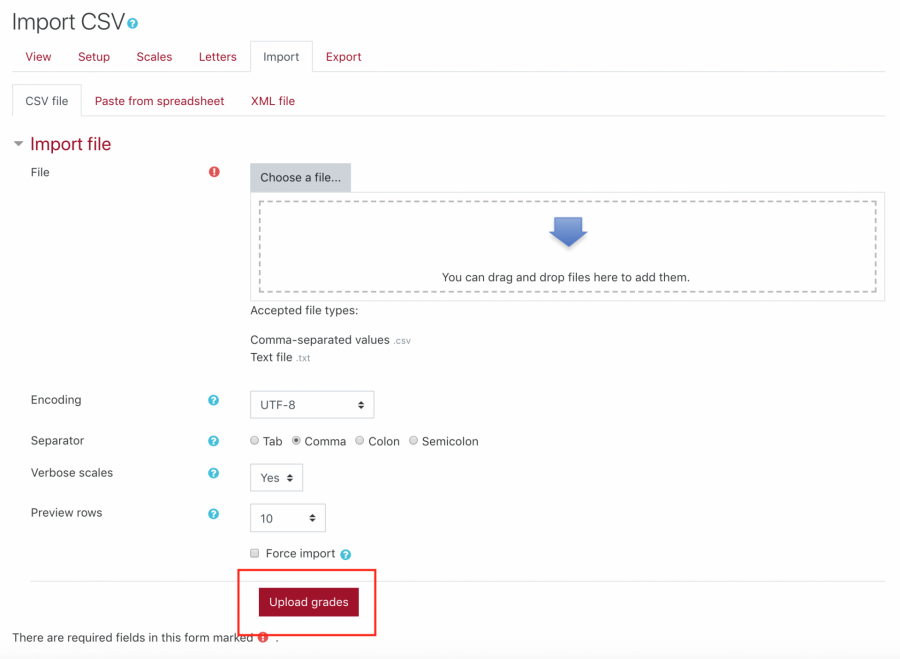Viewport: 900px width, 659px height.
Task: Open the Verbose scales Yes dropdown
Action: (x=276, y=478)
